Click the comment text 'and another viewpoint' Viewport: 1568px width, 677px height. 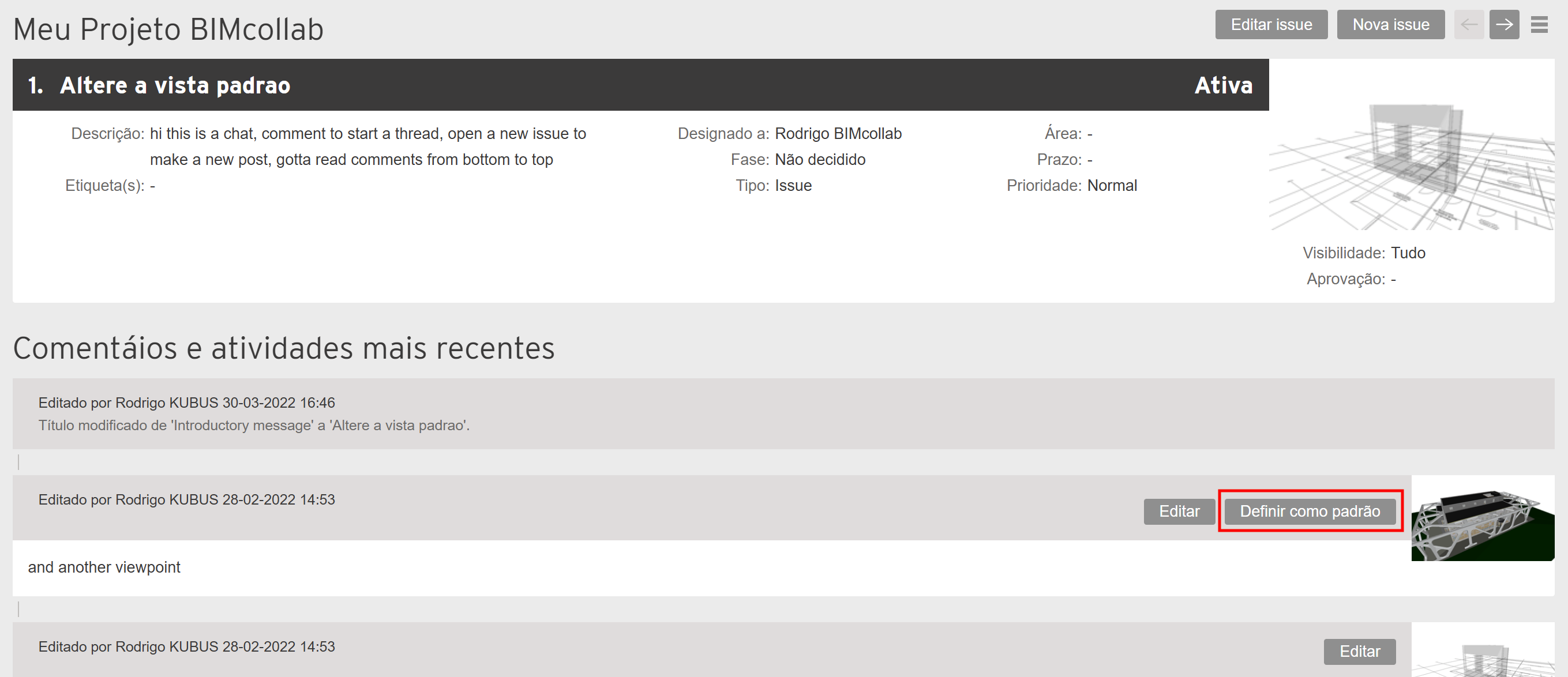104,567
